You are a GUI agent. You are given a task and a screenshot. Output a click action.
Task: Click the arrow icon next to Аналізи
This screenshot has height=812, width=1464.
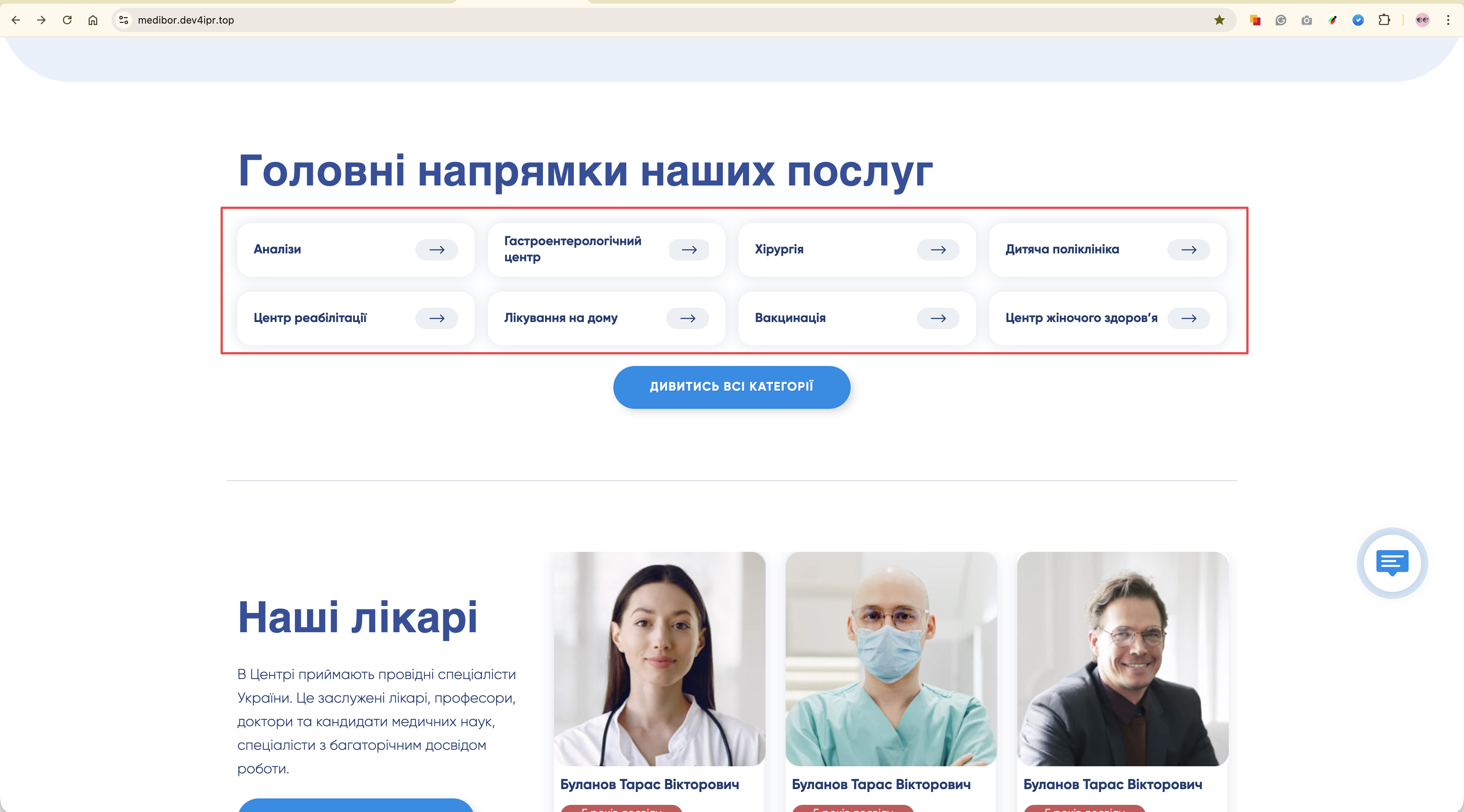coord(436,249)
